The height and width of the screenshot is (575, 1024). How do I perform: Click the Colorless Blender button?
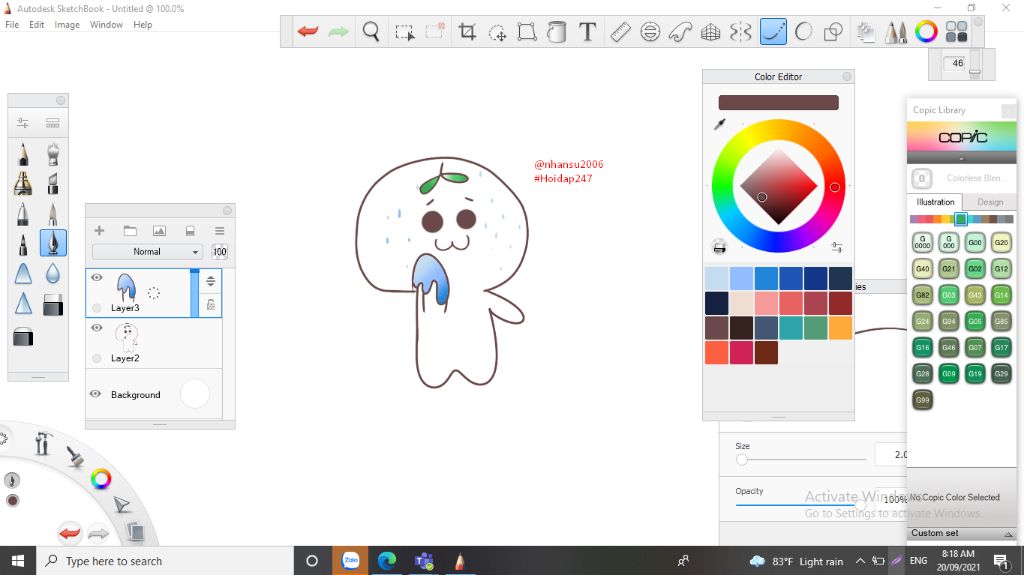point(921,178)
